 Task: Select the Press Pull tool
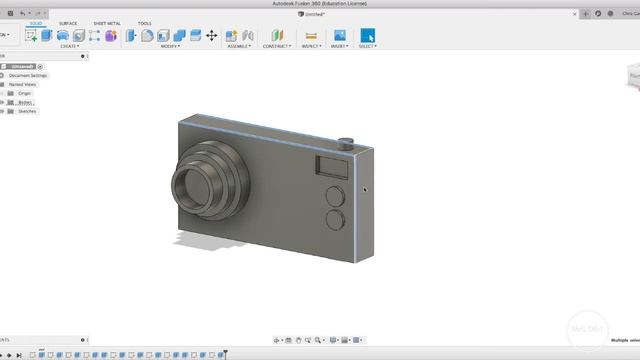click(131, 36)
